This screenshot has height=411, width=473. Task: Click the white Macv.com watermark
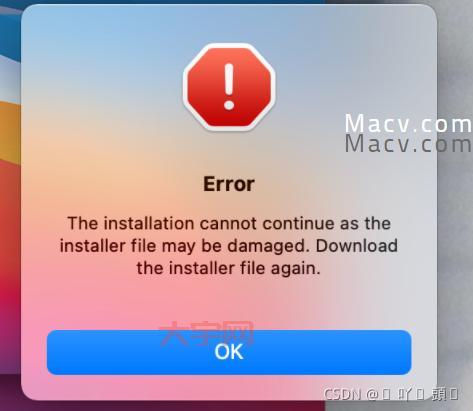click(x=408, y=123)
